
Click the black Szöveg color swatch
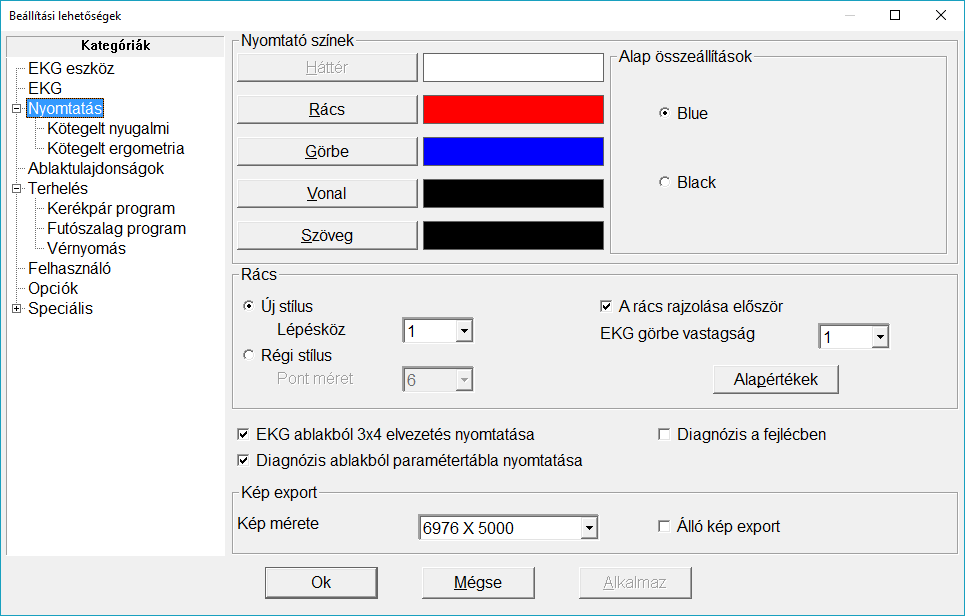click(513, 235)
